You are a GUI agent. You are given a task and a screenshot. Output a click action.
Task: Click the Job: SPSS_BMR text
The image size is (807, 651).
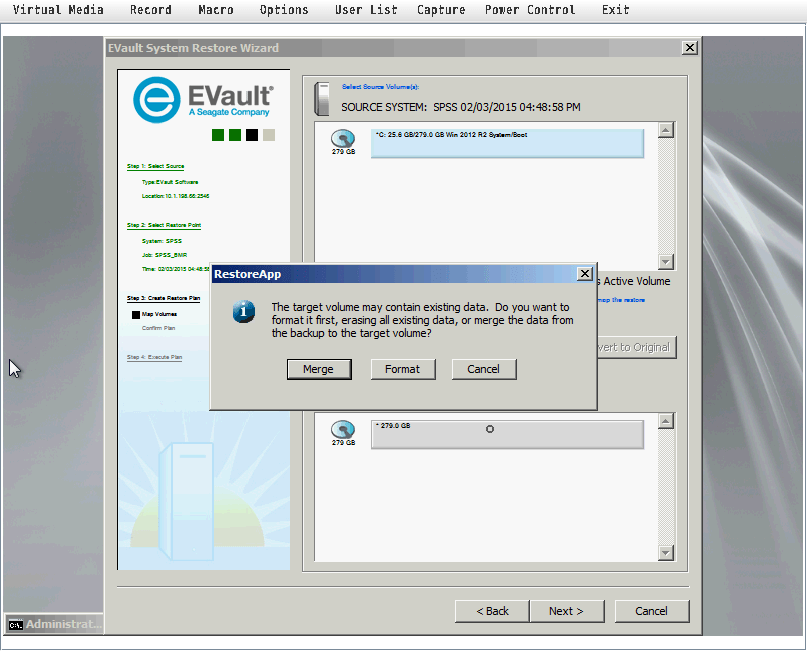[164, 255]
